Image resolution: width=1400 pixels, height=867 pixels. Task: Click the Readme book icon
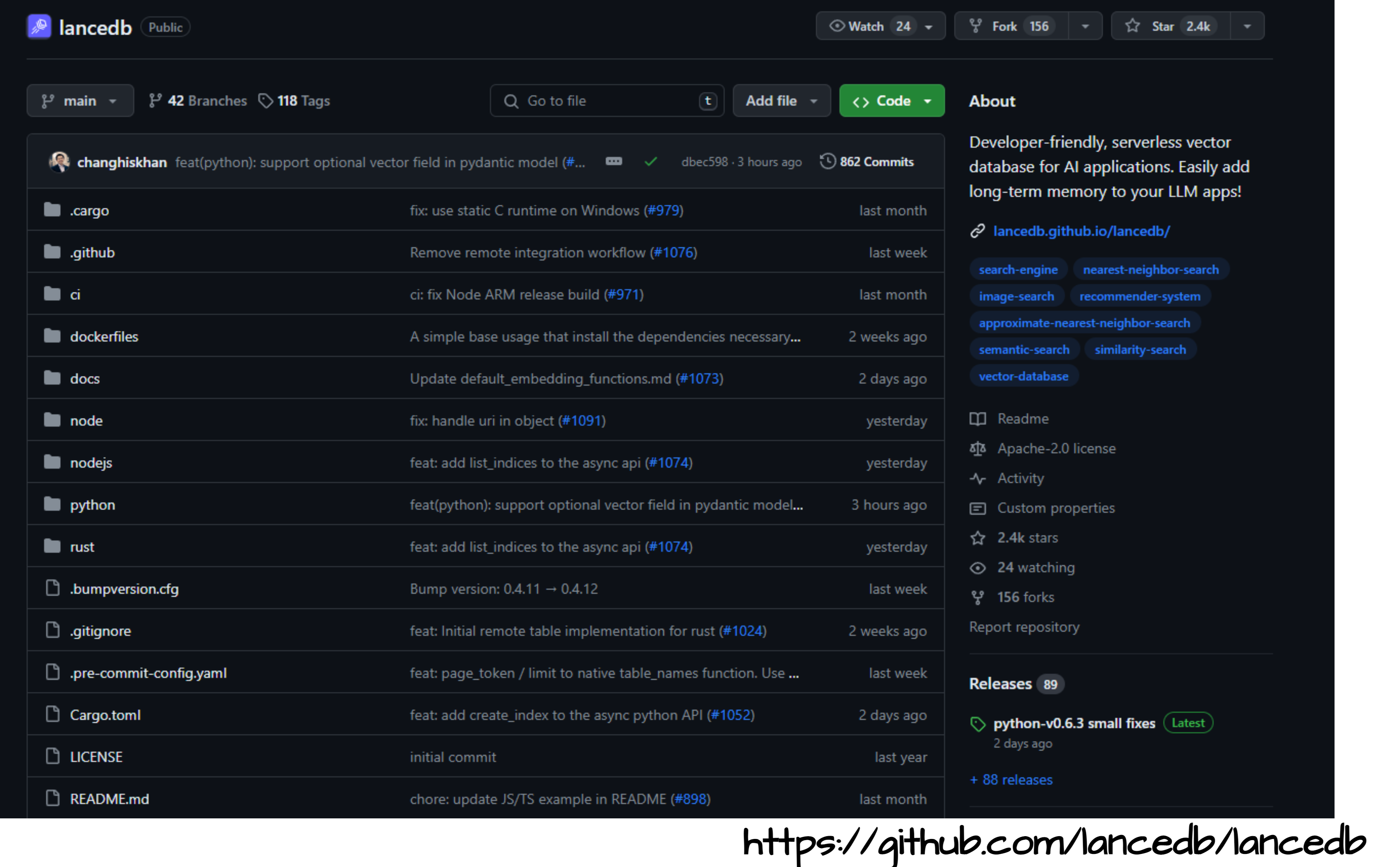coord(978,419)
